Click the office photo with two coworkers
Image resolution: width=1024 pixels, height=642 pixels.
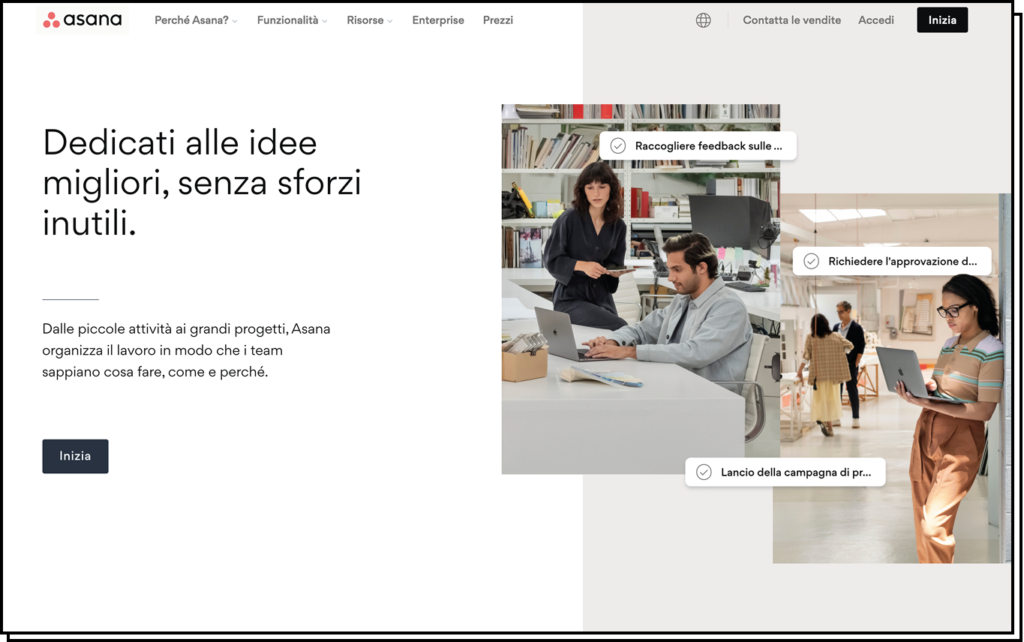click(x=640, y=320)
